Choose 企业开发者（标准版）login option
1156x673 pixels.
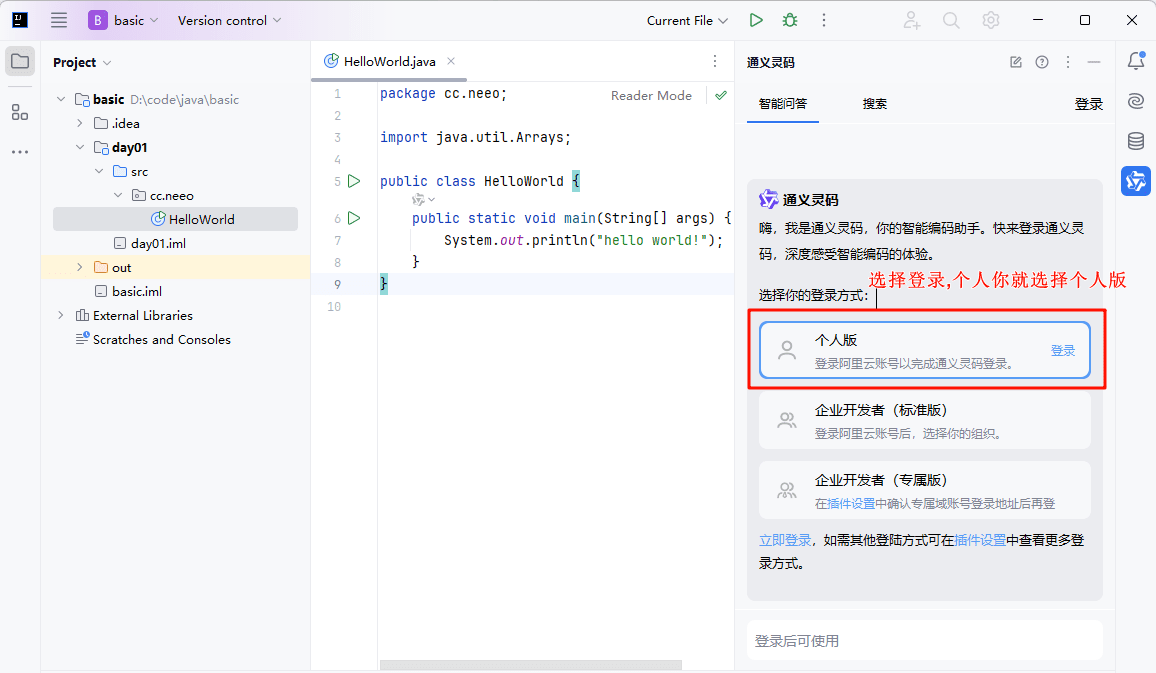tap(925, 420)
